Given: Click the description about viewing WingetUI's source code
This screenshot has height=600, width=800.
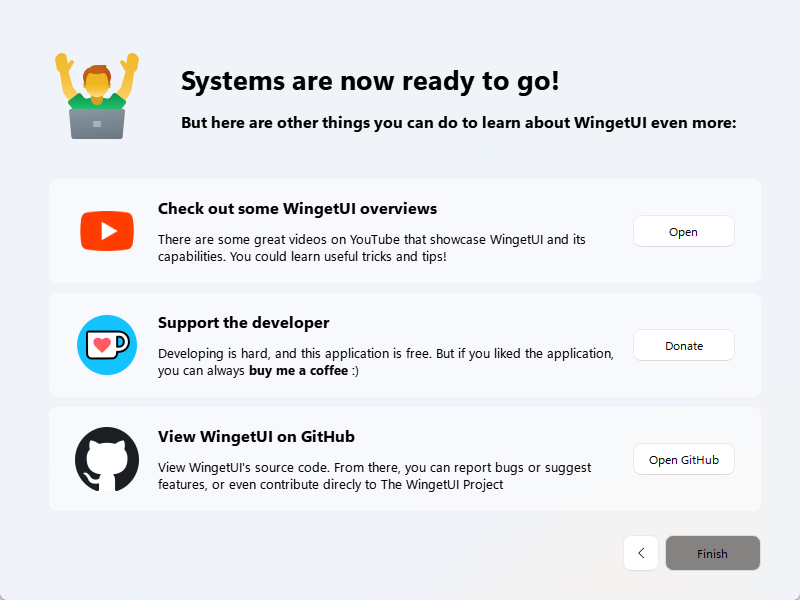Looking at the screenshot, I should tap(374, 476).
